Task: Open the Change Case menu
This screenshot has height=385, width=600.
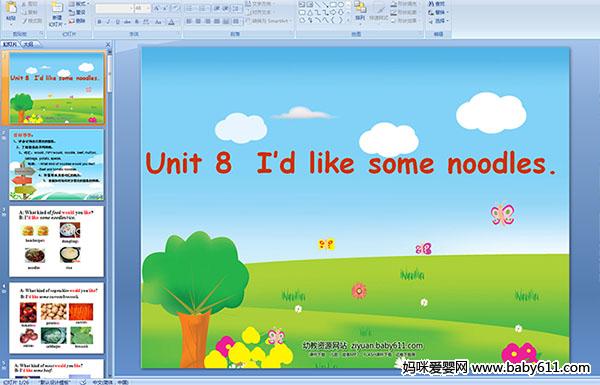Action: point(158,22)
